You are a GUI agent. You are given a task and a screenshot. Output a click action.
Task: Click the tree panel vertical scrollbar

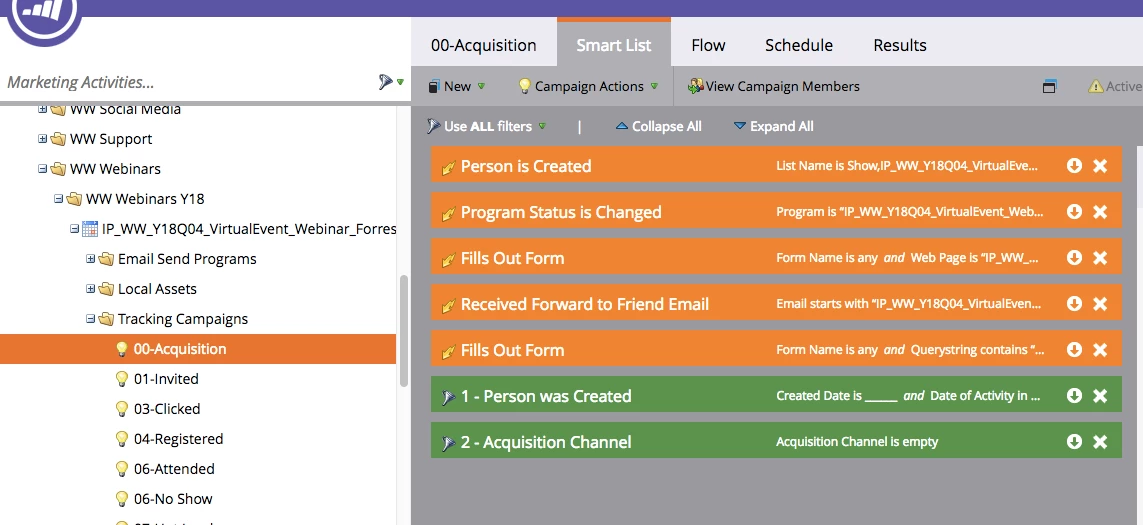tap(405, 331)
